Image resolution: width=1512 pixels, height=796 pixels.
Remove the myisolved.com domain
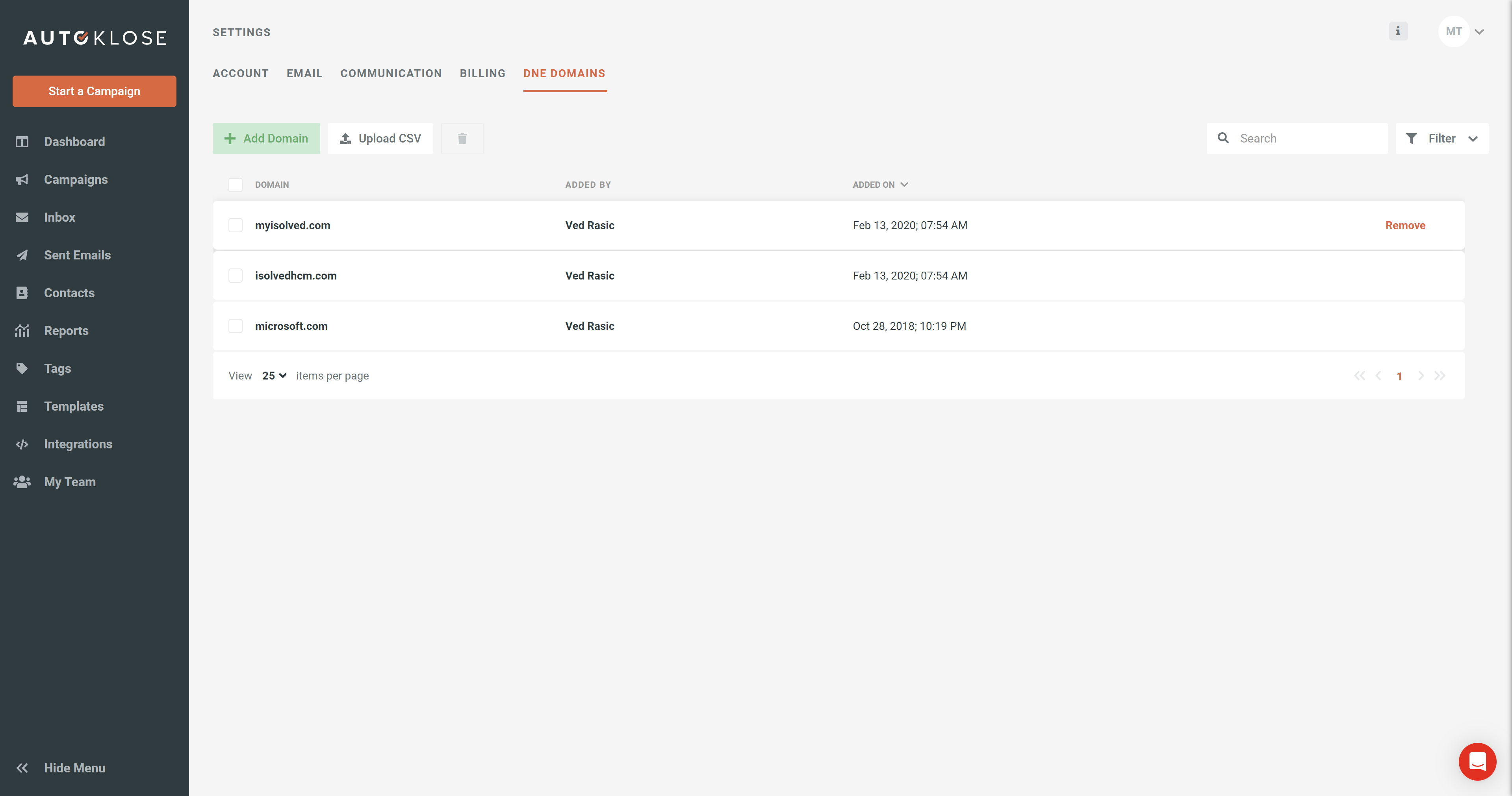1405,225
